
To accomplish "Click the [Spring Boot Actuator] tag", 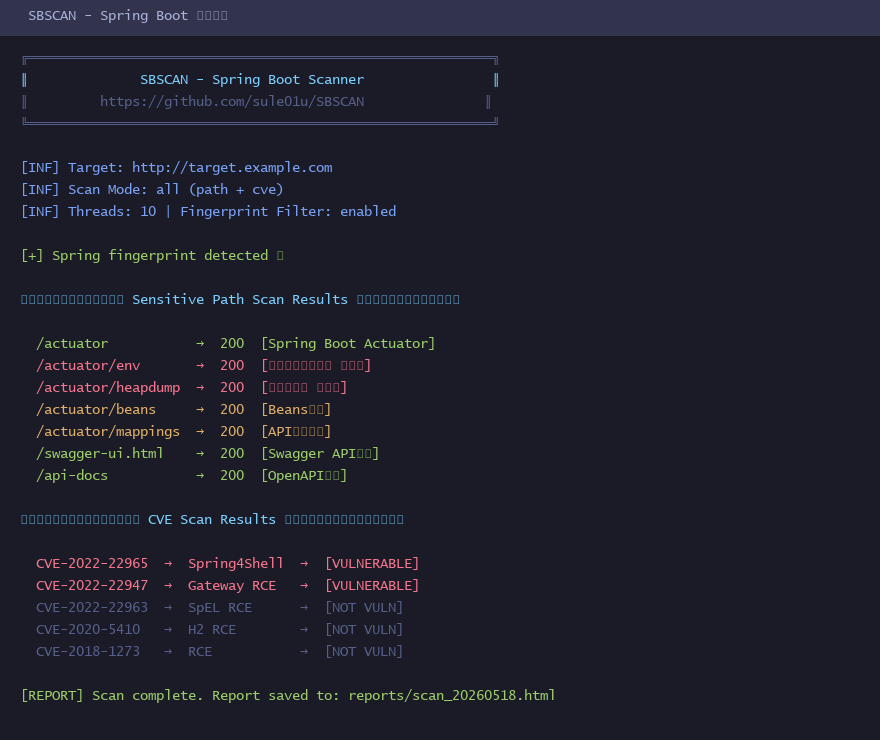I will [x=348, y=343].
